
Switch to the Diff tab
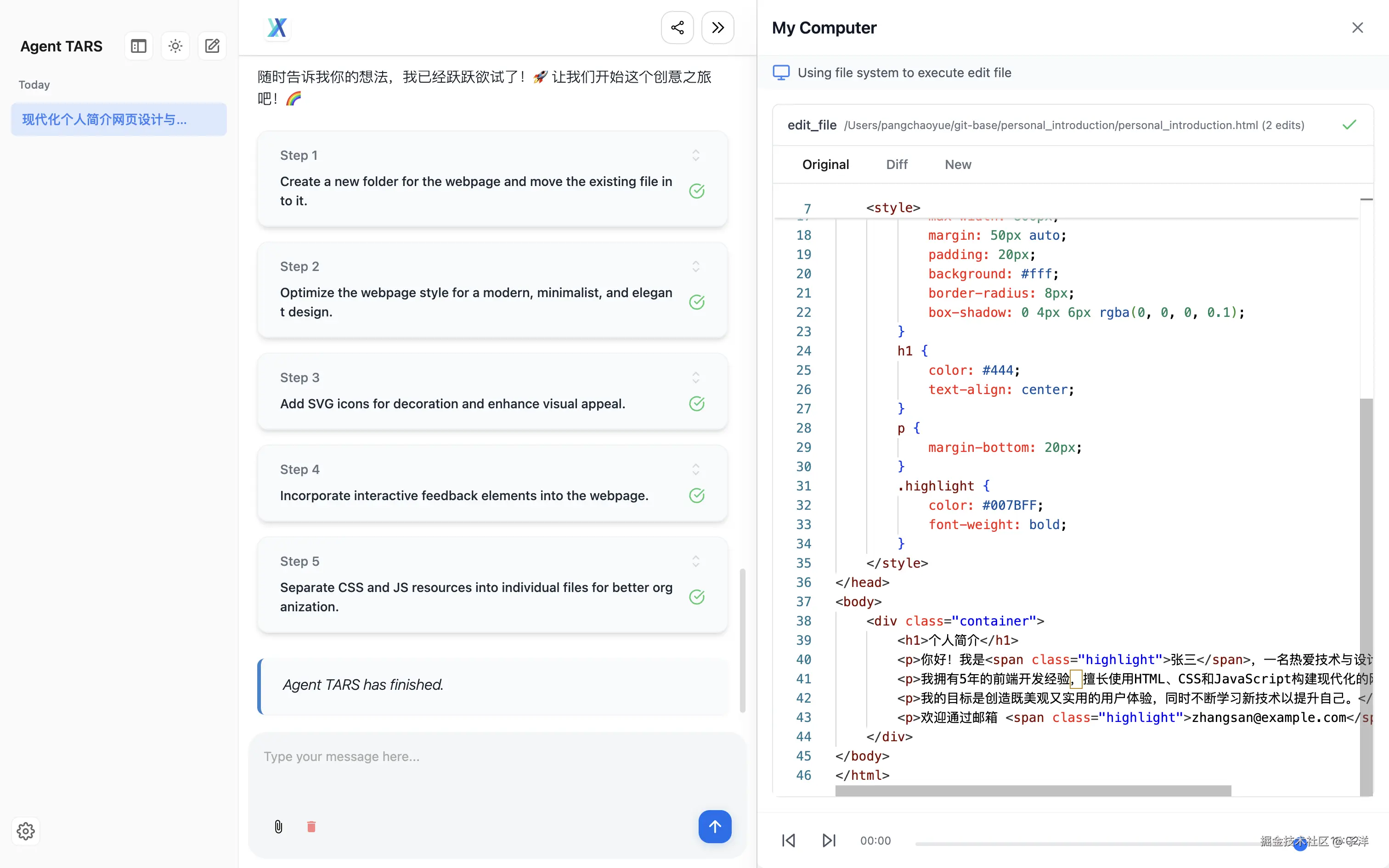(897, 165)
